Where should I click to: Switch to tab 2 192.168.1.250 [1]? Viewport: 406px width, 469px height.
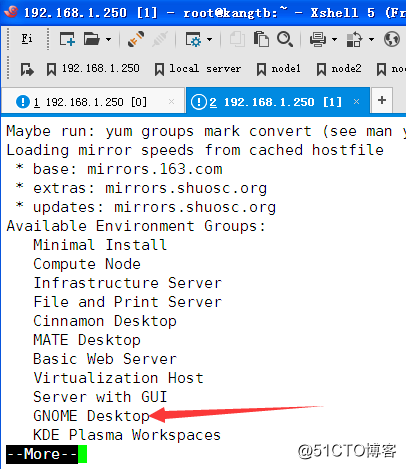tap(278, 101)
